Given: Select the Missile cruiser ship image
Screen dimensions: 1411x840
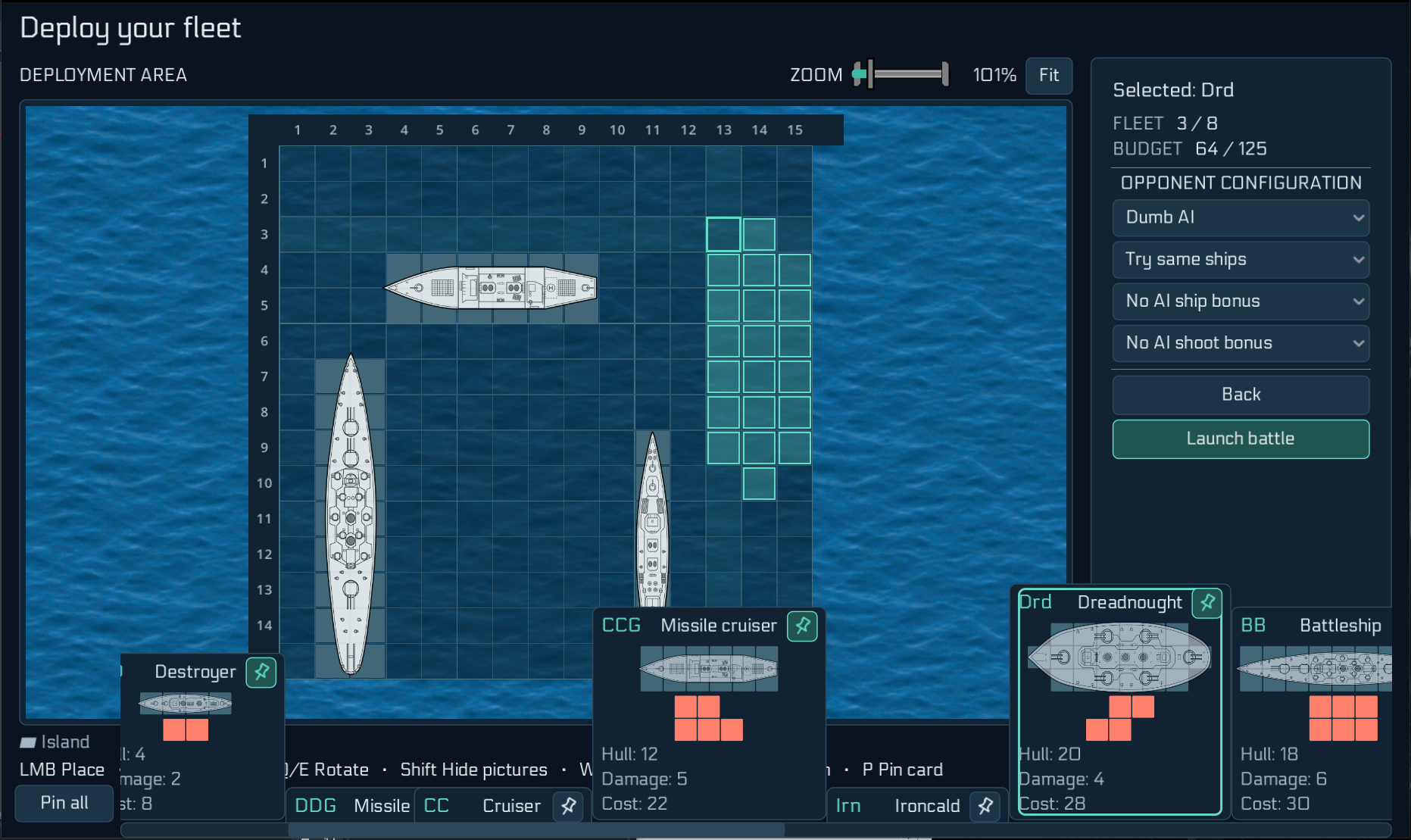Looking at the screenshot, I should (709, 668).
